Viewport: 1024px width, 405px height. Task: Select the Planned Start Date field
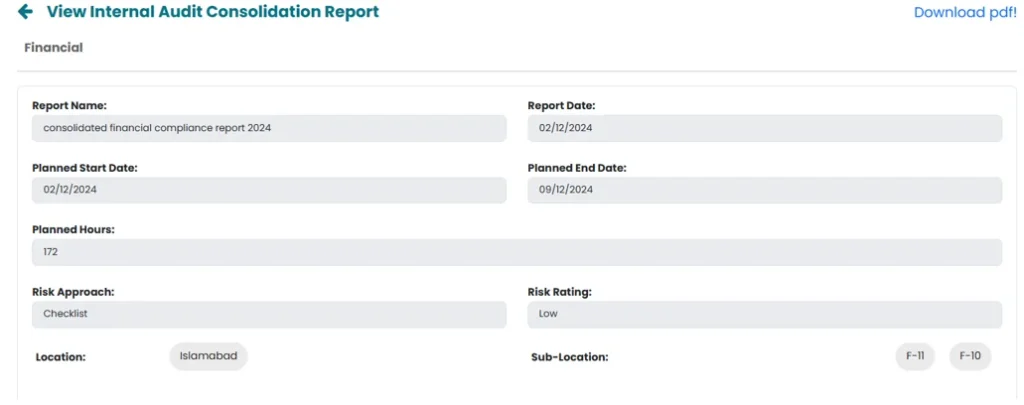pyautogui.click(x=269, y=190)
